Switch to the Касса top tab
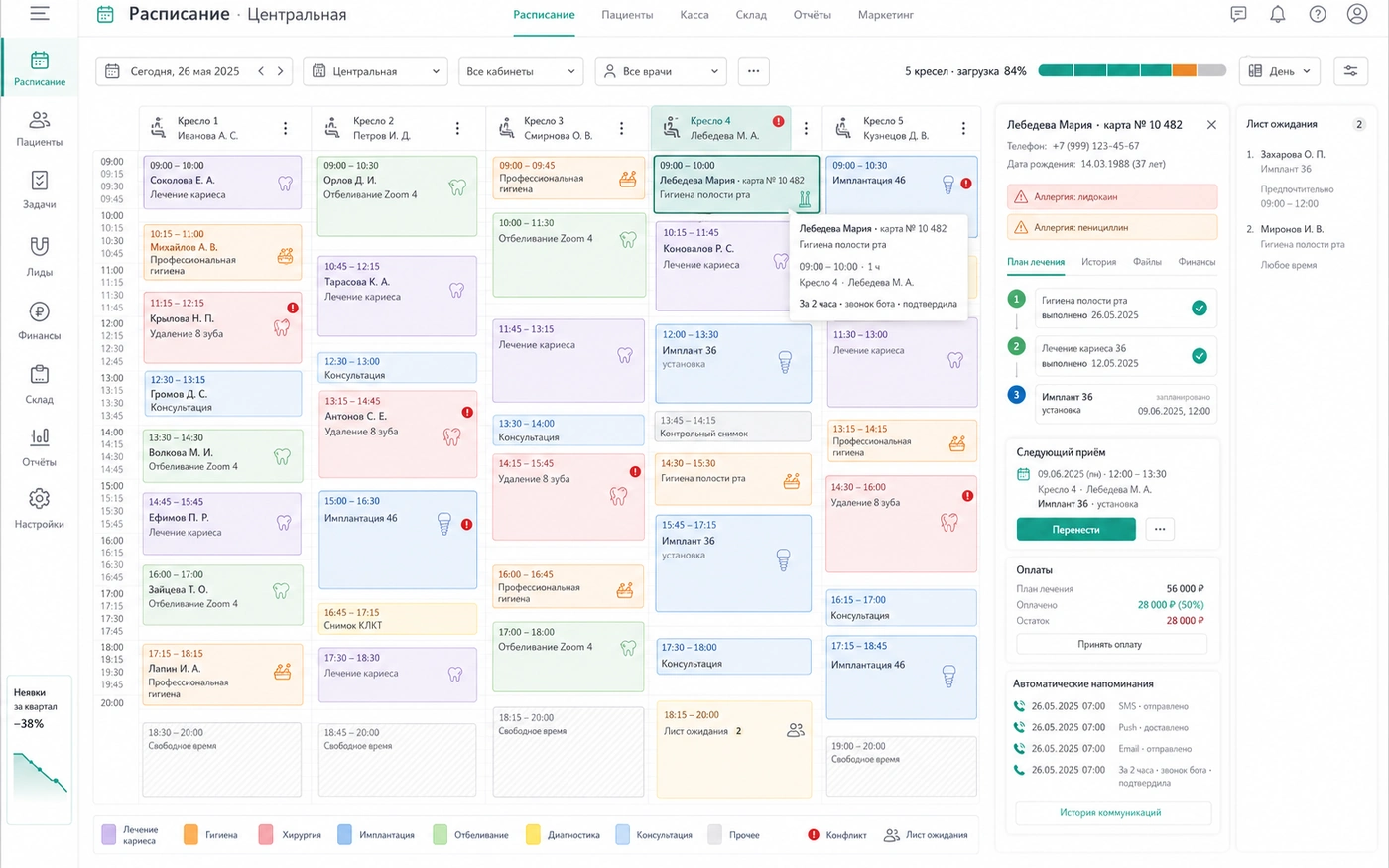Viewport: 1389px width, 868px height. click(694, 15)
